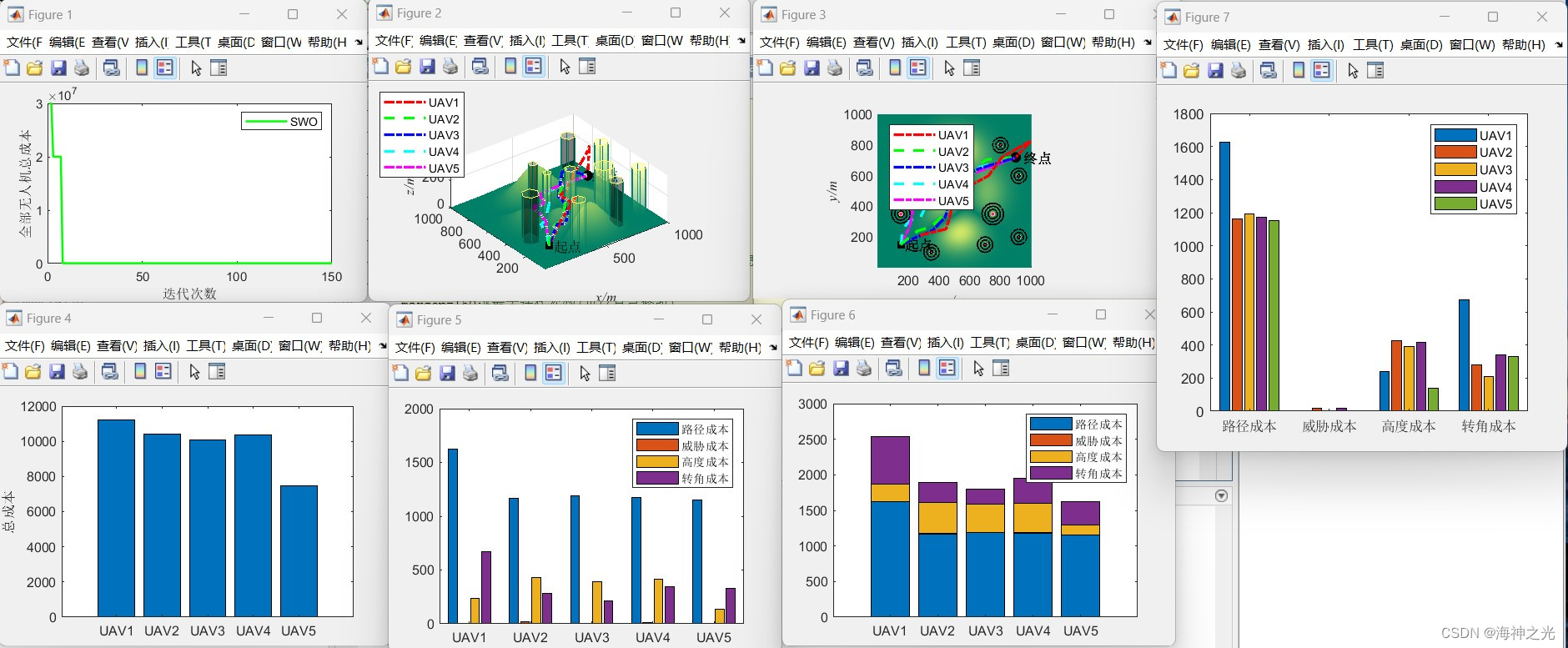Open file icon in Figure 5 toolbar
The width and height of the screenshot is (1568, 648).
point(423,373)
